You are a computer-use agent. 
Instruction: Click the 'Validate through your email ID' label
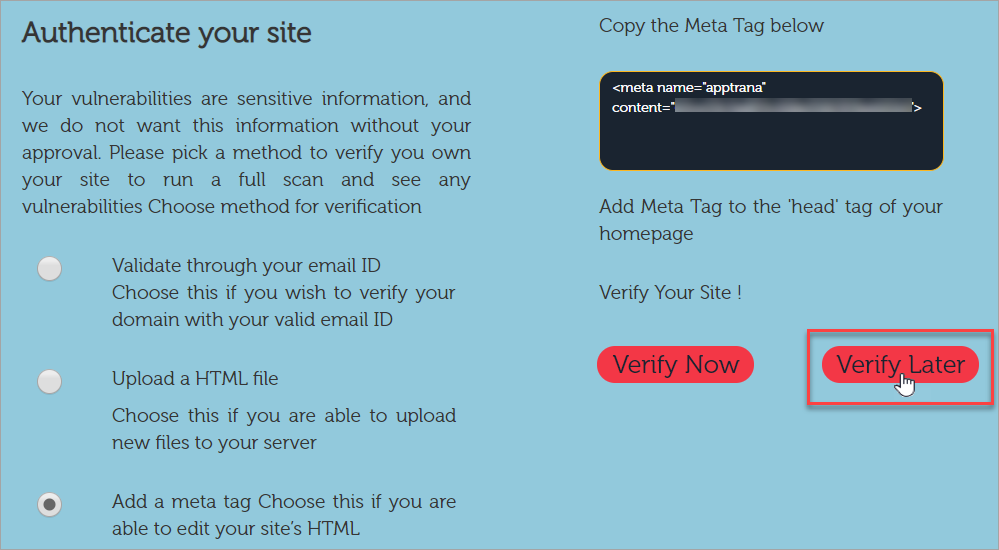tap(246, 265)
